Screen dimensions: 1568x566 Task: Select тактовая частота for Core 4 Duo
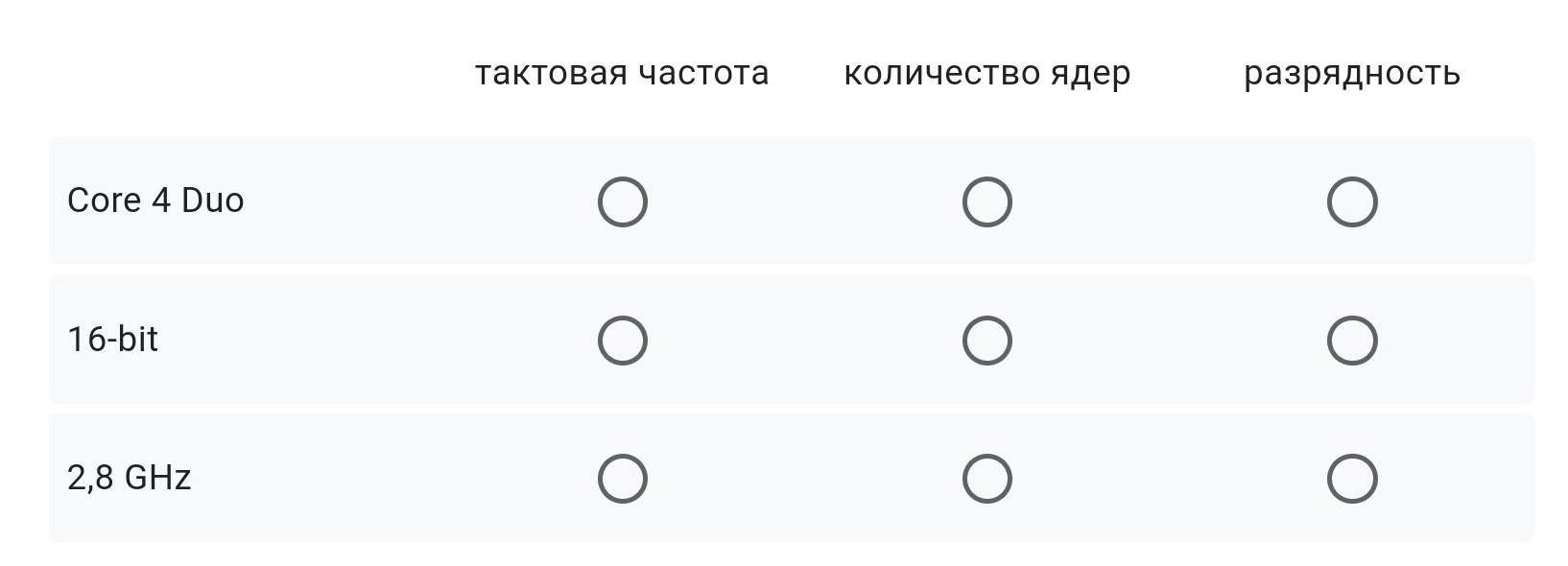tap(622, 201)
